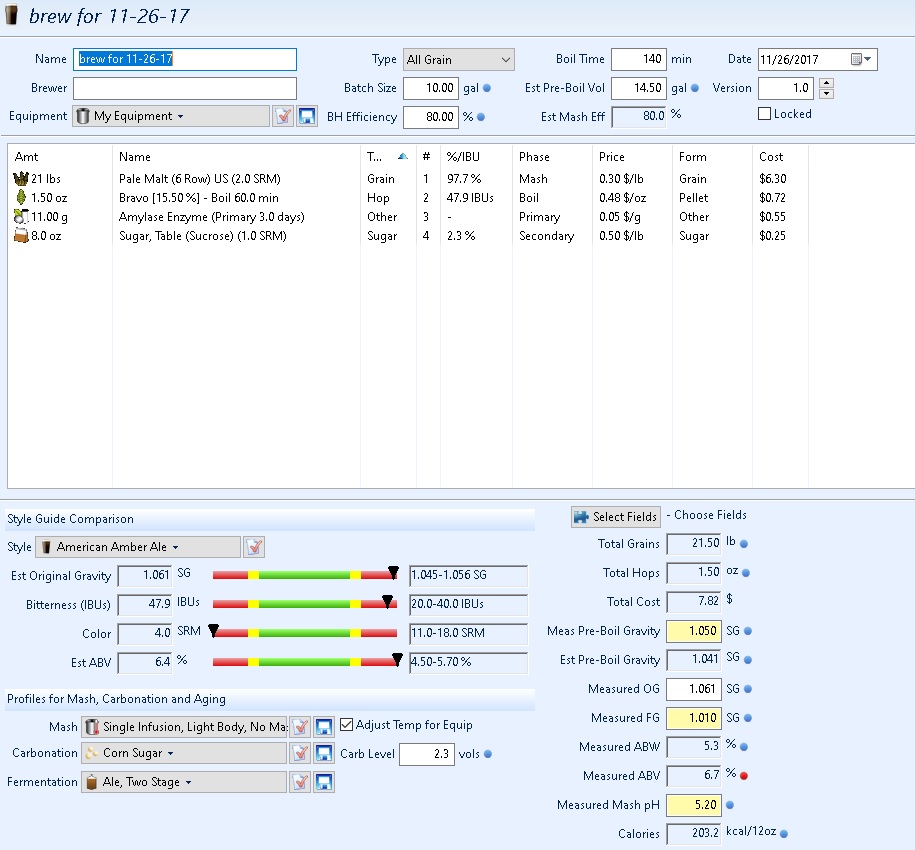The image size is (915, 850).
Task: Click the 47.9 IBUs cell on the Bravo row
Action: (x=470, y=198)
